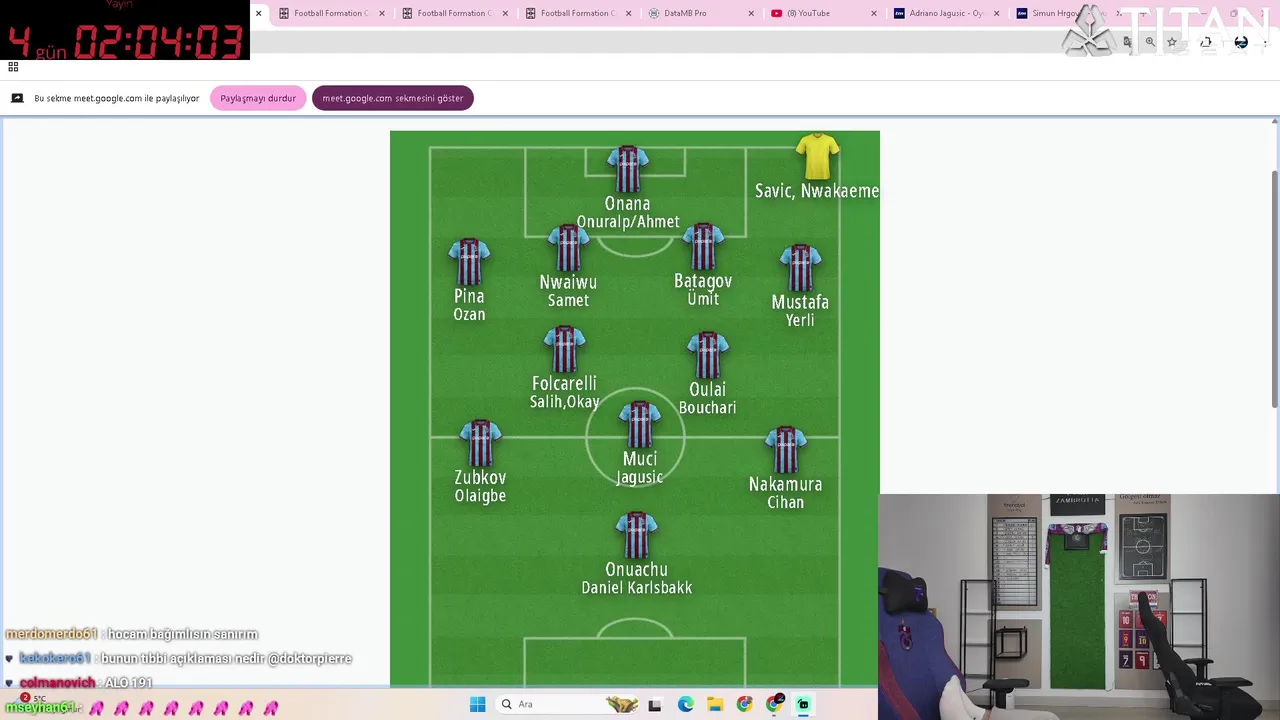Click the Jagusic label under Muci
The image size is (1280, 720).
pos(639,477)
